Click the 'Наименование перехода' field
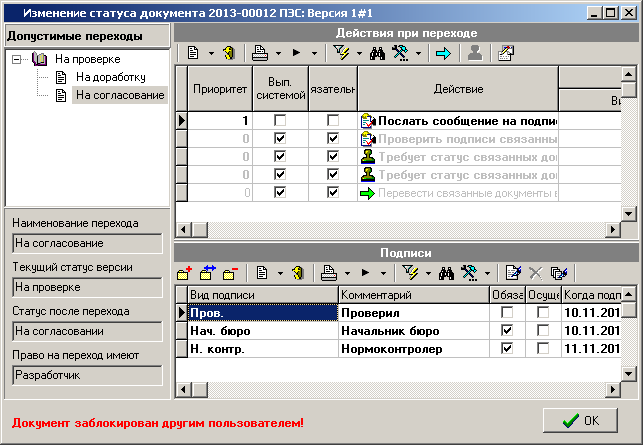 (85, 243)
